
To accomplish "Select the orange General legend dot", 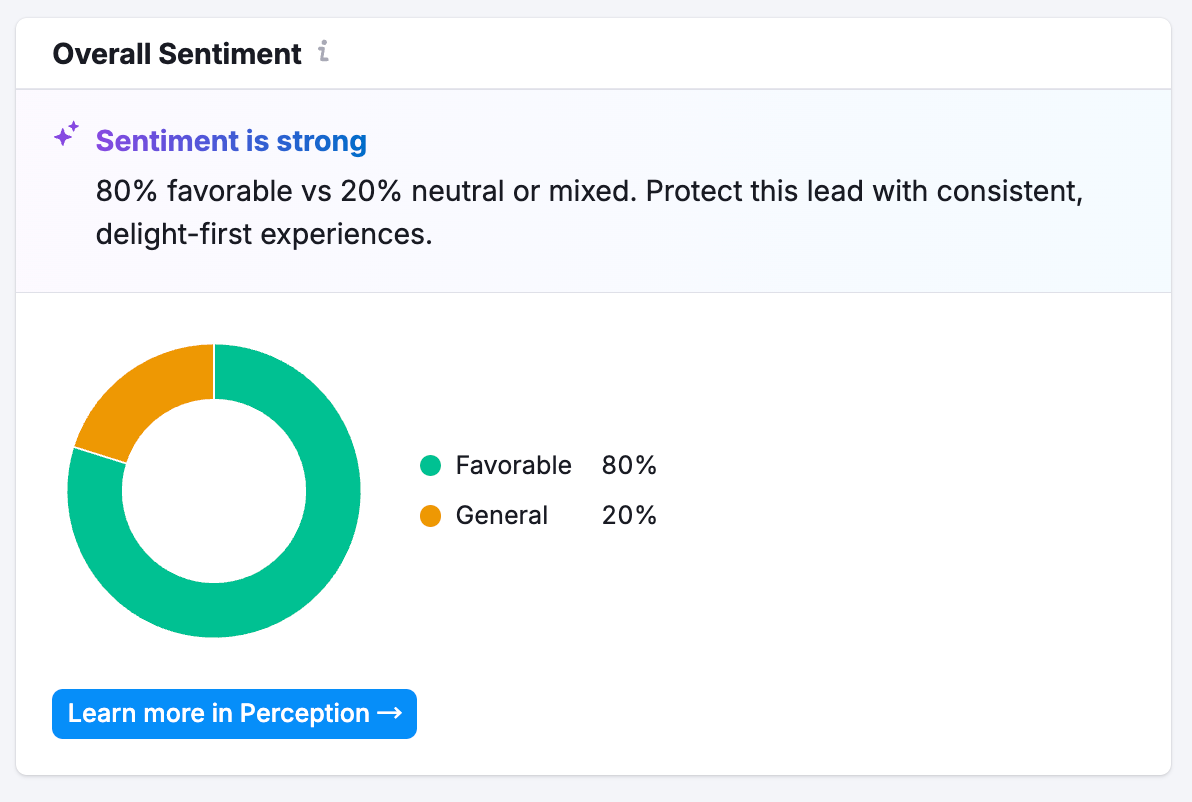I will pos(431,516).
